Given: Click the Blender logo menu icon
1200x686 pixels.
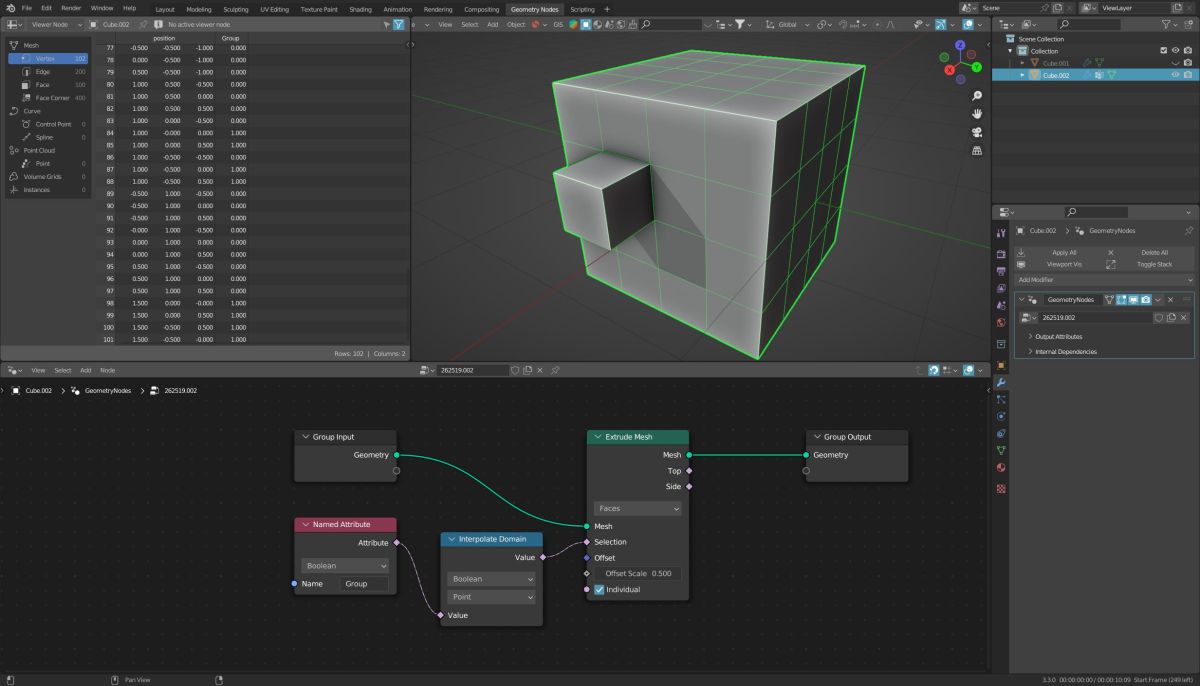Looking at the screenshot, I should coord(10,8).
